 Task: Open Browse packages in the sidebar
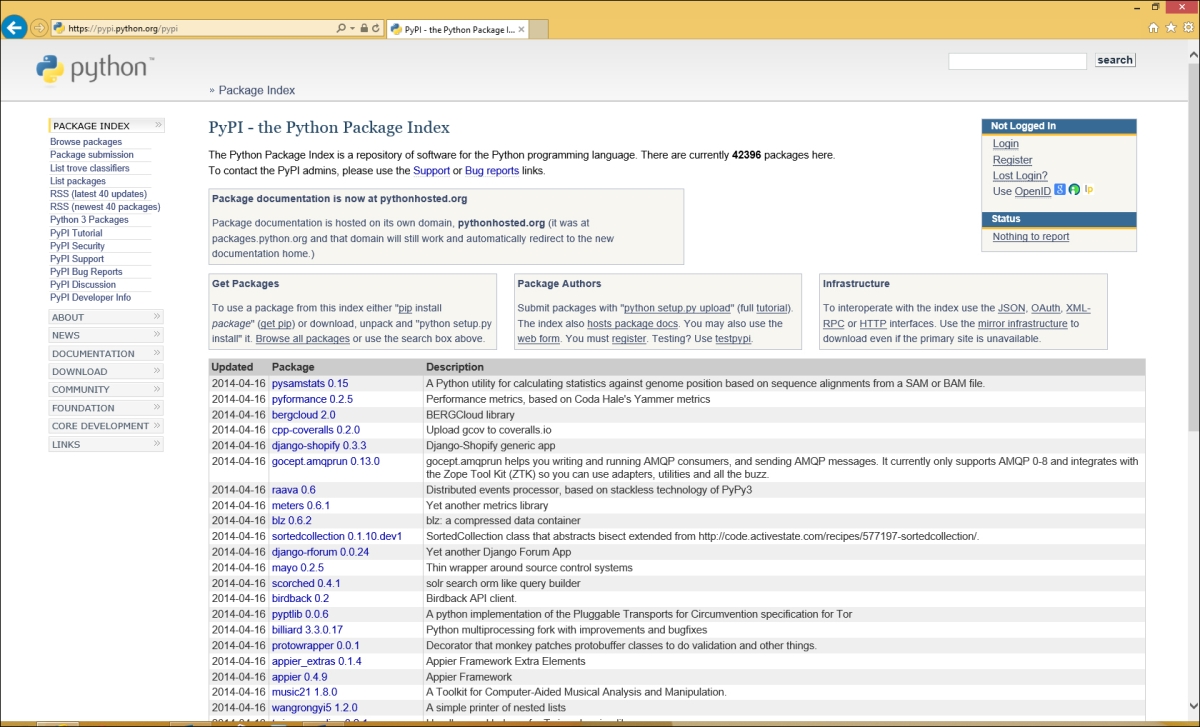coord(86,142)
